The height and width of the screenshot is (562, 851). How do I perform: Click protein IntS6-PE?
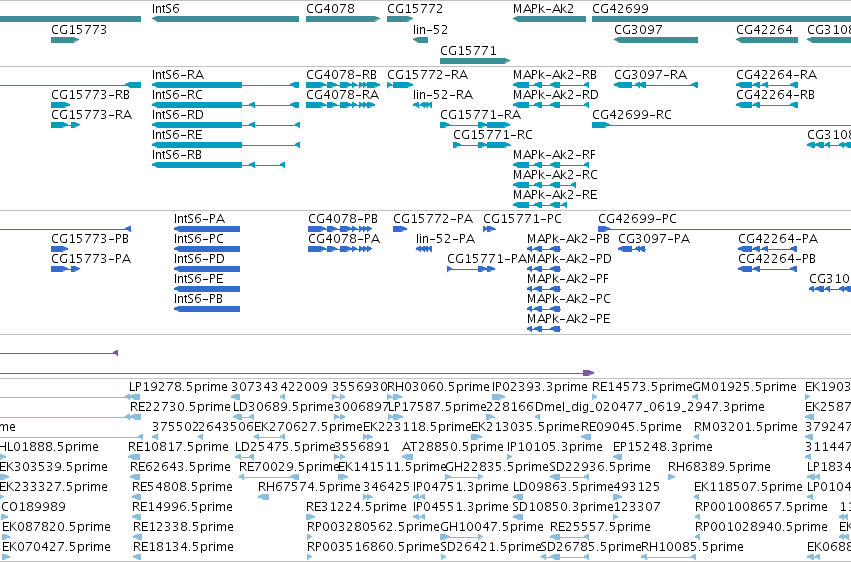(207, 289)
